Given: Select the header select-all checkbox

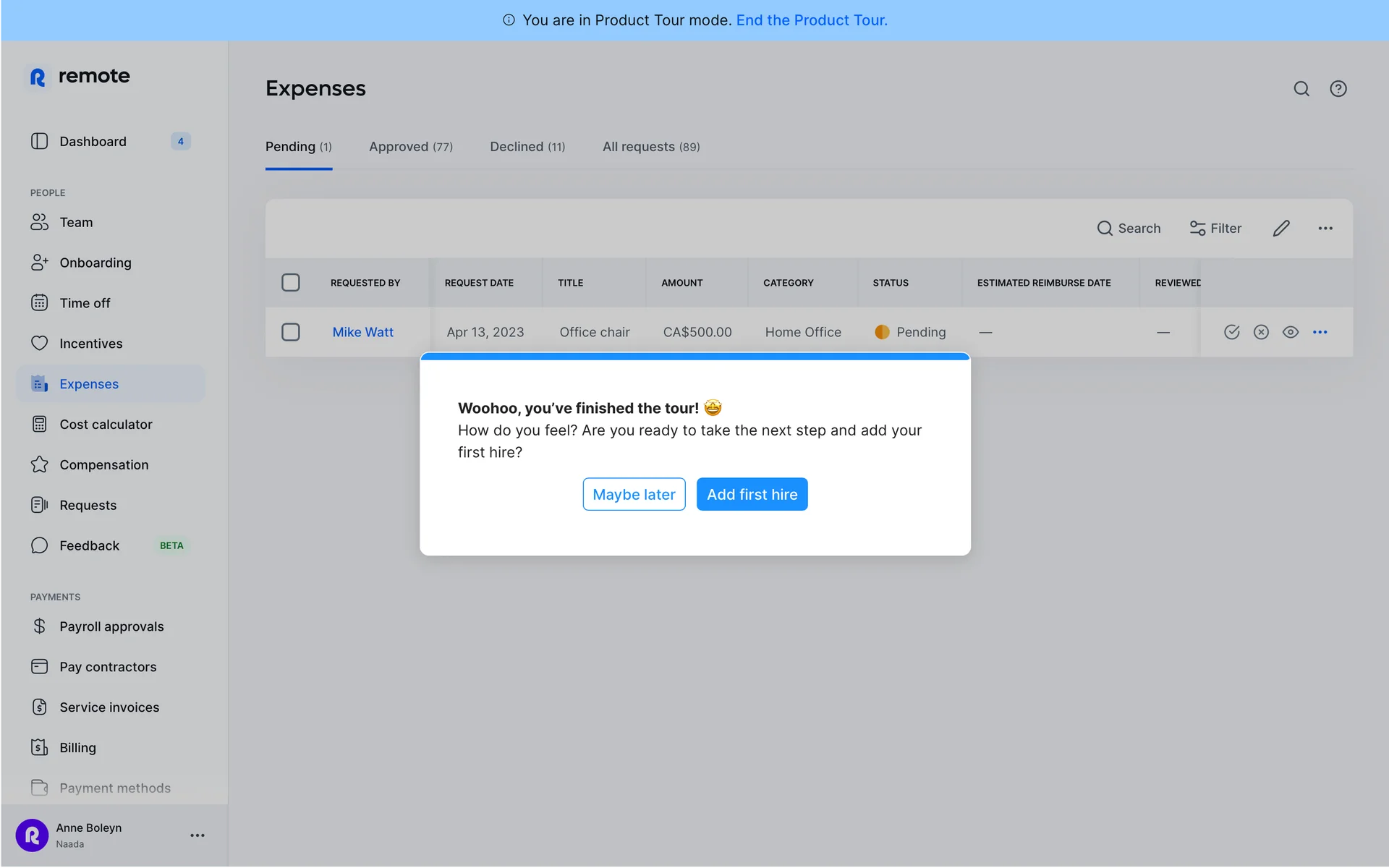Looking at the screenshot, I should pos(291,283).
